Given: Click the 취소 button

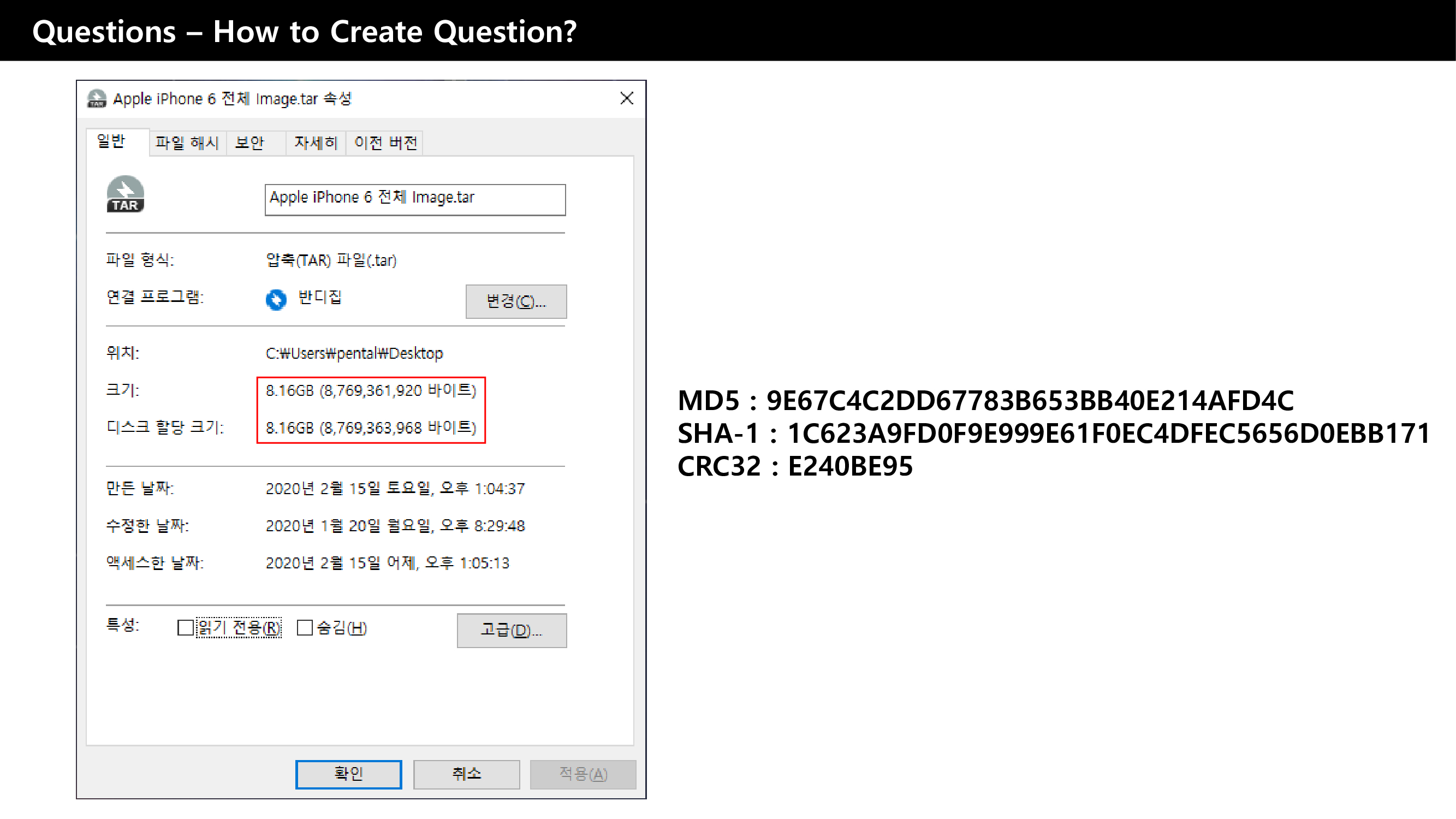Looking at the screenshot, I should pyautogui.click(x=466, y=774).
